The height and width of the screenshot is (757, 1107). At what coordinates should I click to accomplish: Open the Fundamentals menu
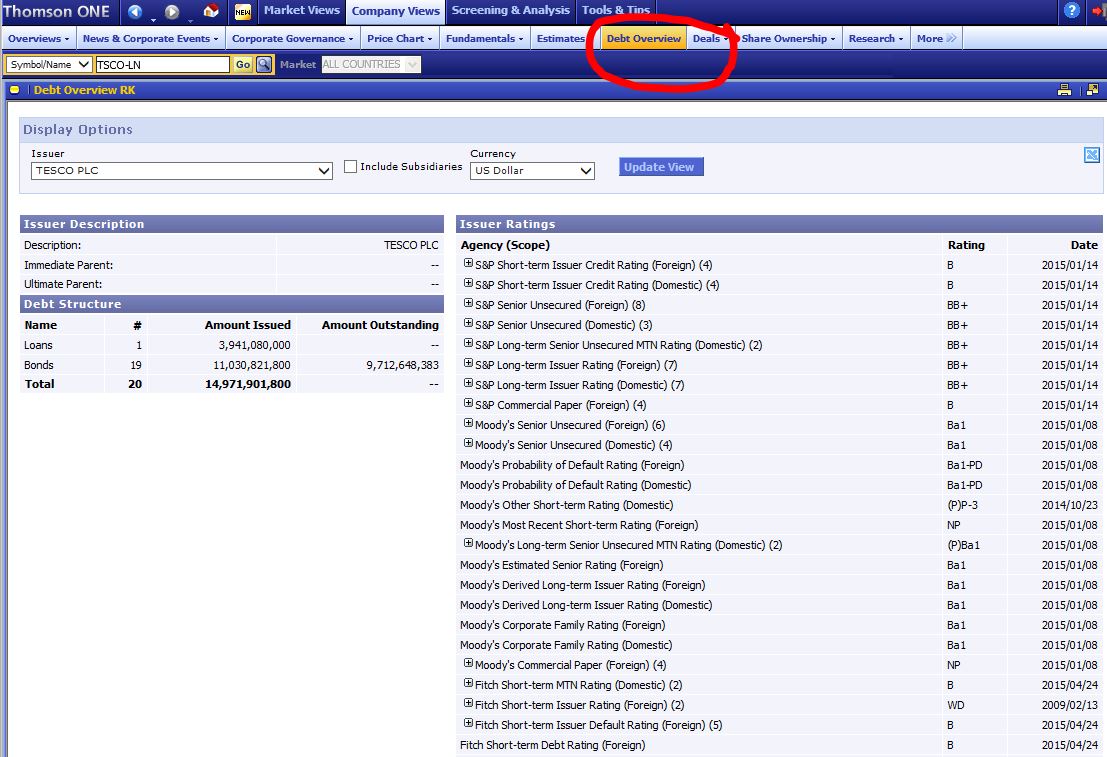point(484,39)
